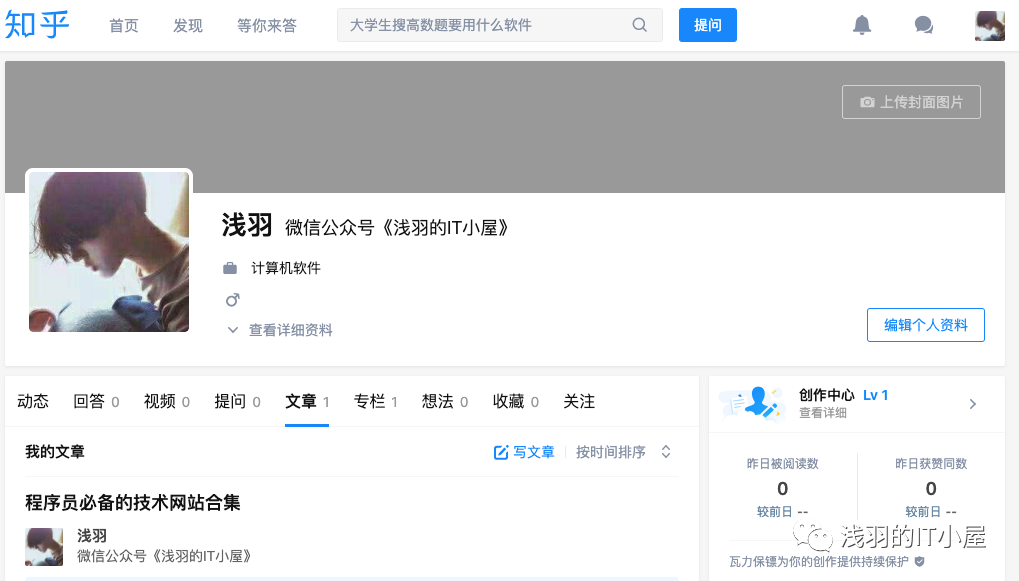
Task: Click the male gender symbol icon
Action: pos(232,300)
